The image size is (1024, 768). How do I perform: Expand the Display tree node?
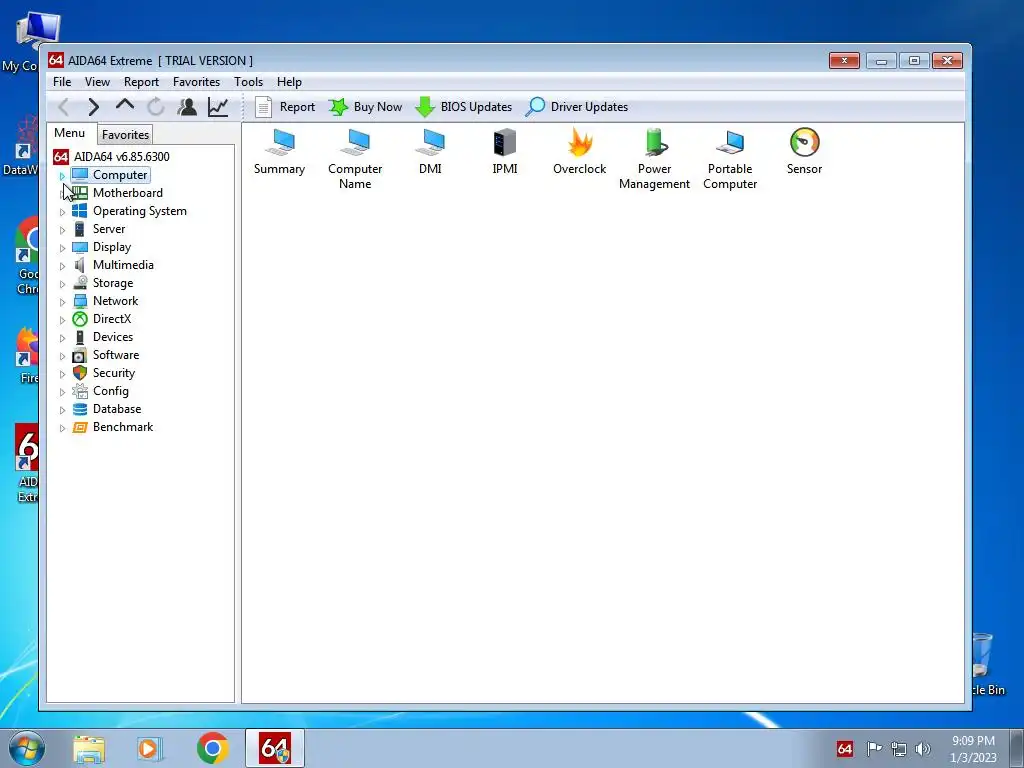point(62,248)
